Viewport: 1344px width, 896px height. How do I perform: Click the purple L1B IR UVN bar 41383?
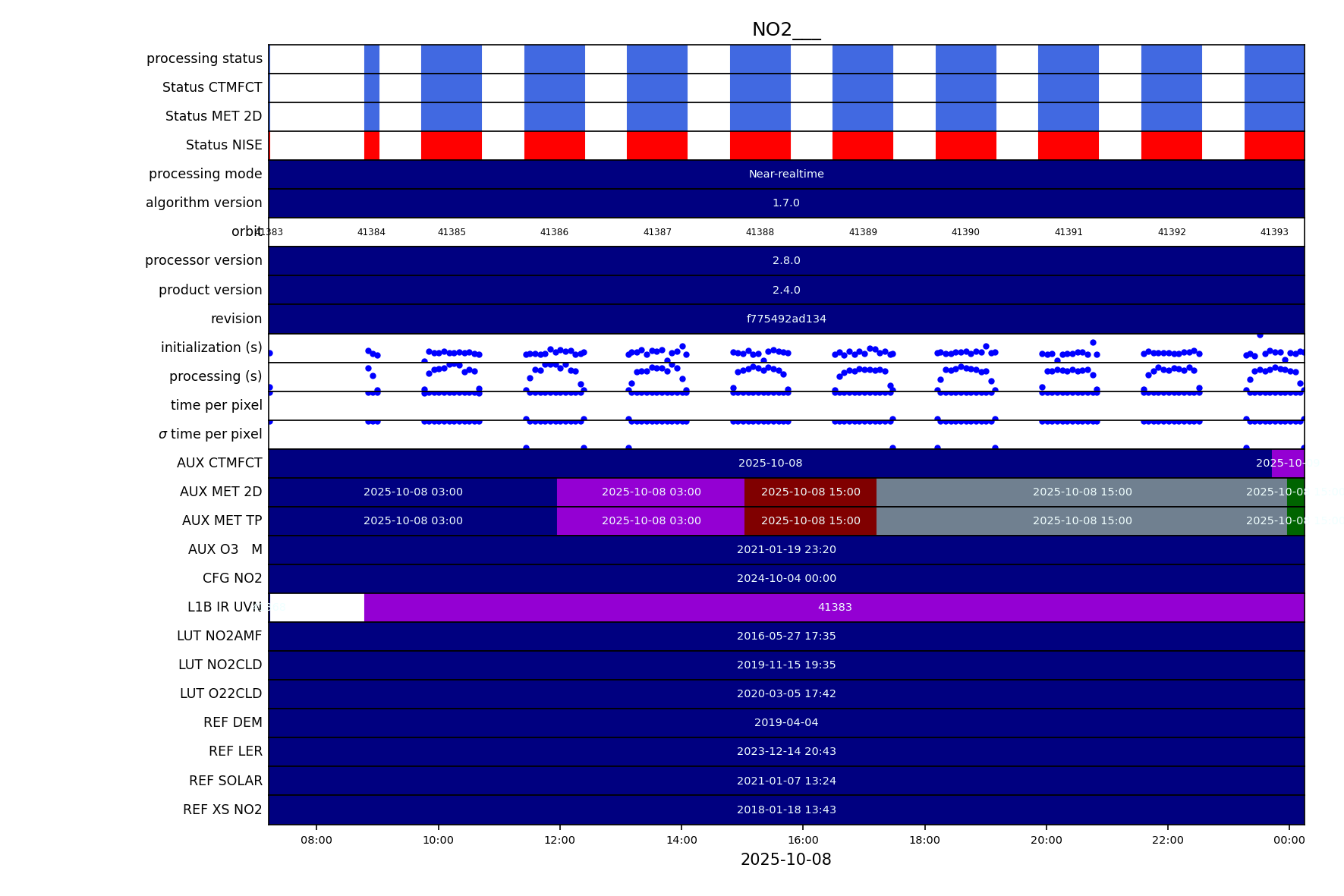click(x=834, y=608)
